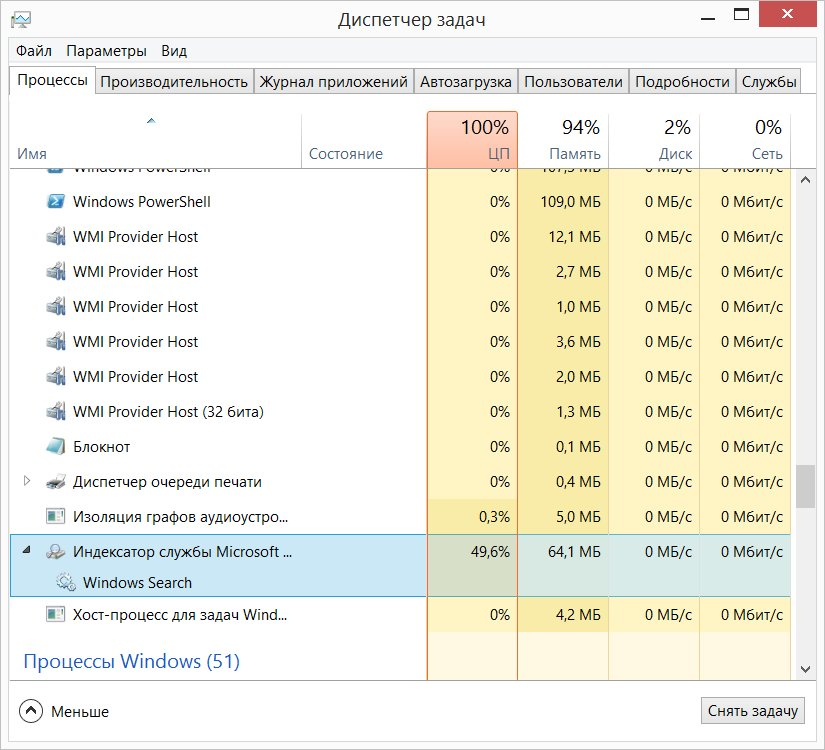Select Хост-процесс для задач Wind... row
This screenshot has height=750, width=825.
(x=400, y=614)
